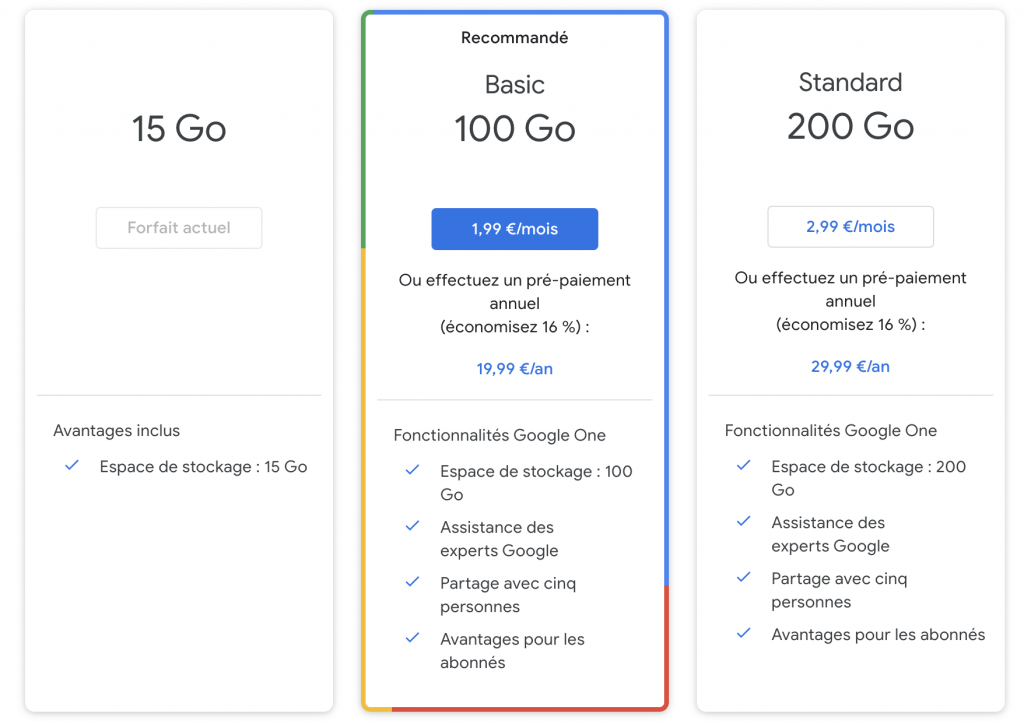Select the 19,99 €/an annual prepayment link

(514, 369)
